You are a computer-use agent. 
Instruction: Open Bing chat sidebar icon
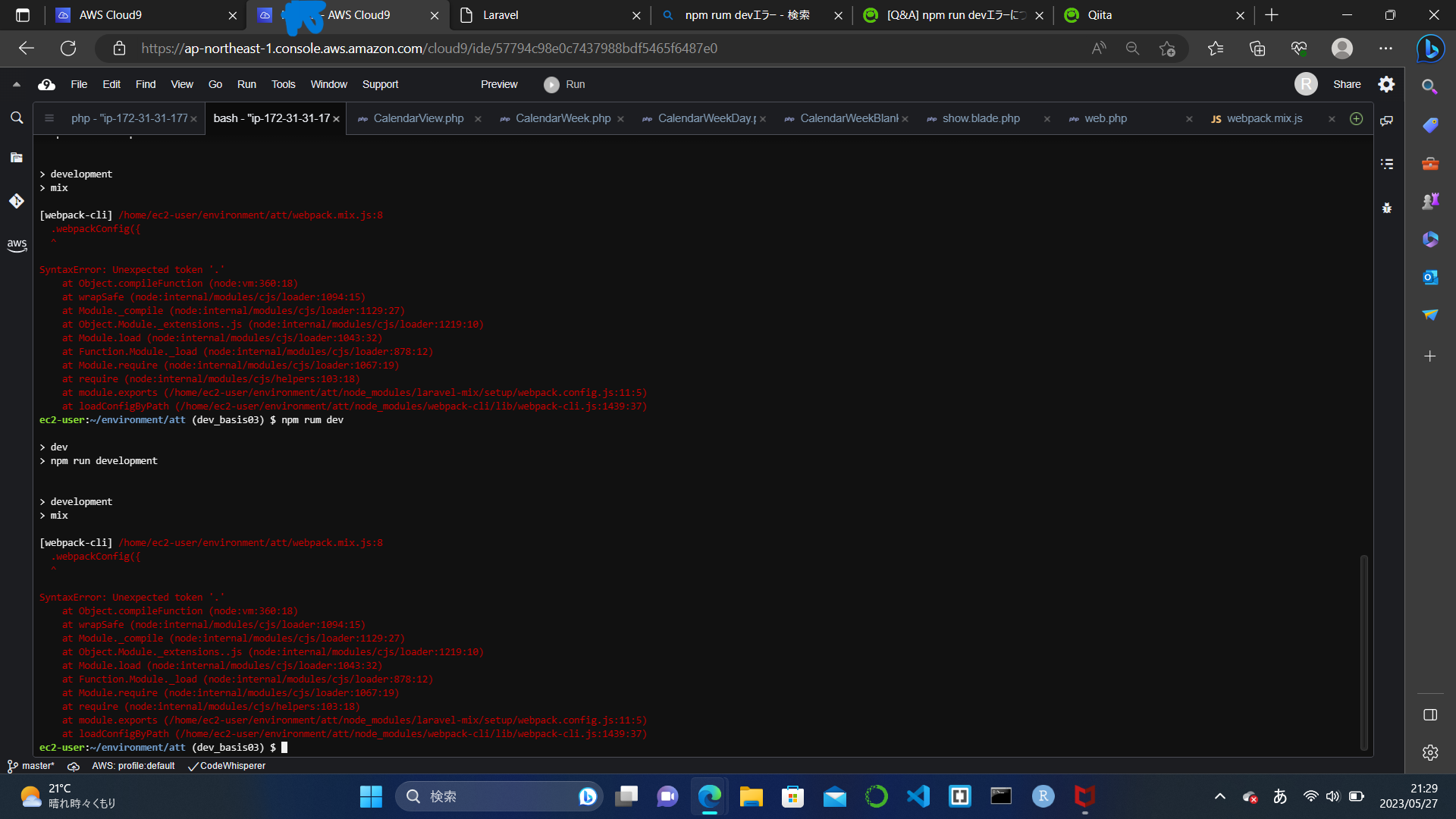click(x=1430, y=49)
